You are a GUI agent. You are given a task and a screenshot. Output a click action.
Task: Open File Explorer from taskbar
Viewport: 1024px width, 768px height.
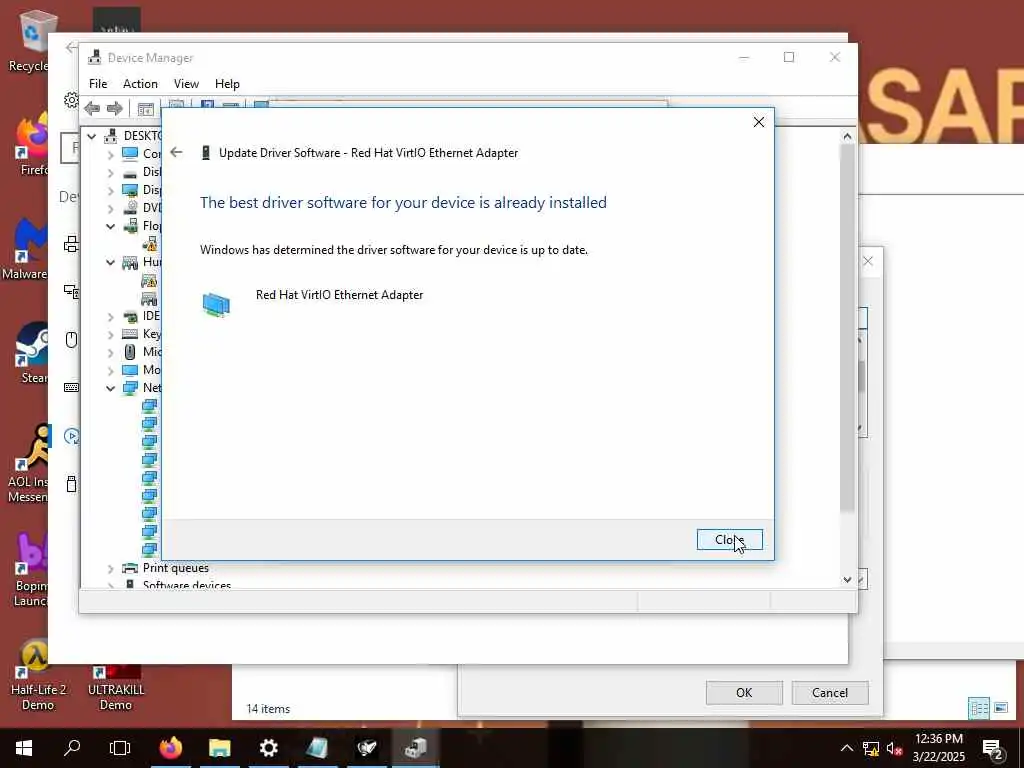click(219, 748)
